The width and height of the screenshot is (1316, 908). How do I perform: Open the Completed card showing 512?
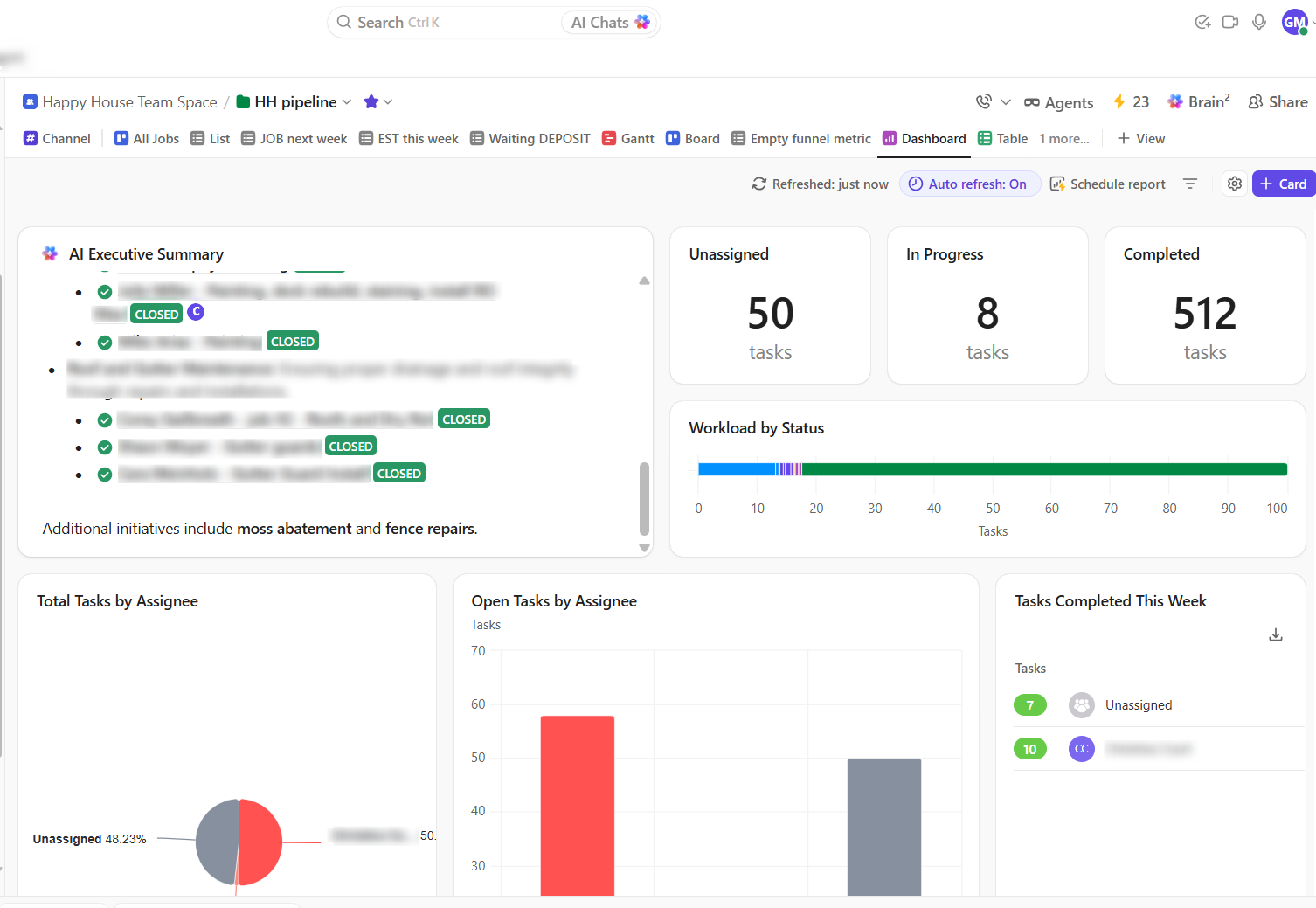click(1205, 306)
